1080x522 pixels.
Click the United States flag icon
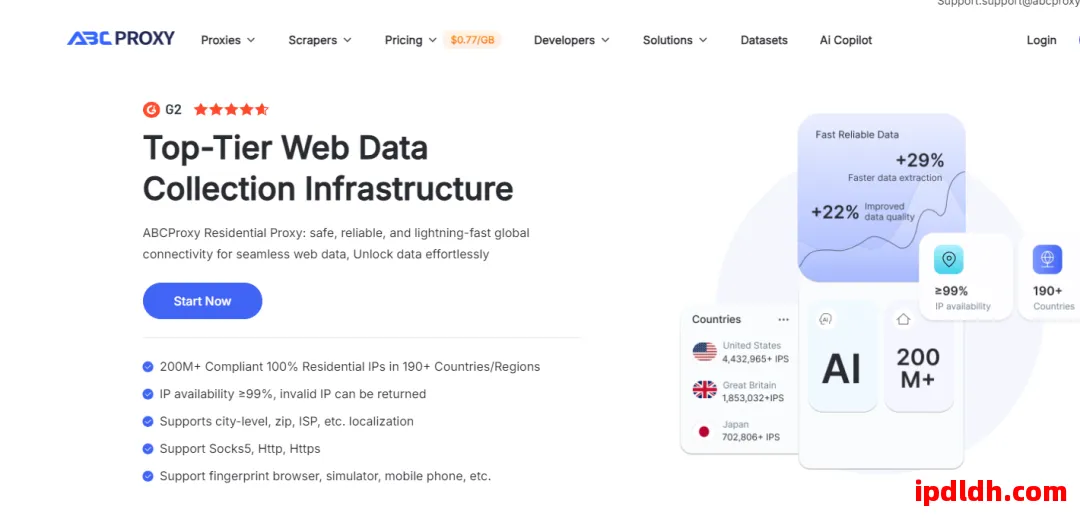704,352
